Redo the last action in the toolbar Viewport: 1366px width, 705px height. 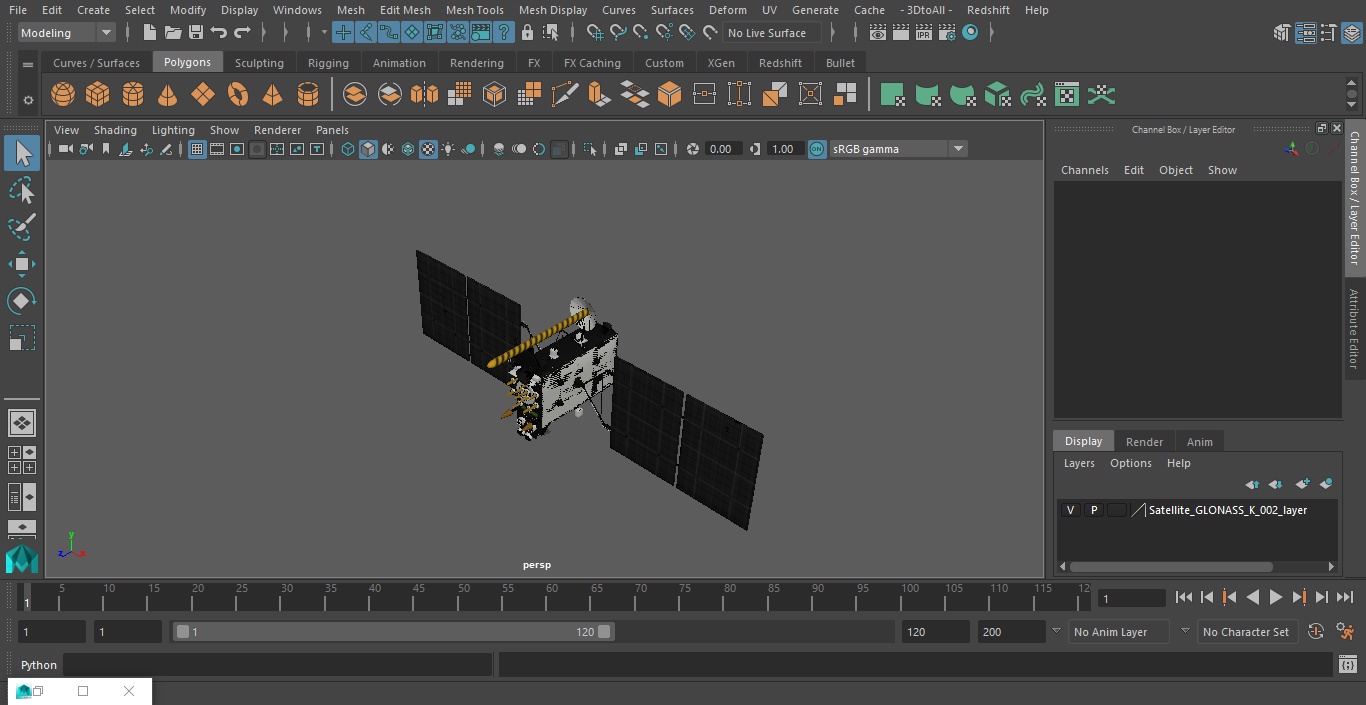tap(242, 33)
